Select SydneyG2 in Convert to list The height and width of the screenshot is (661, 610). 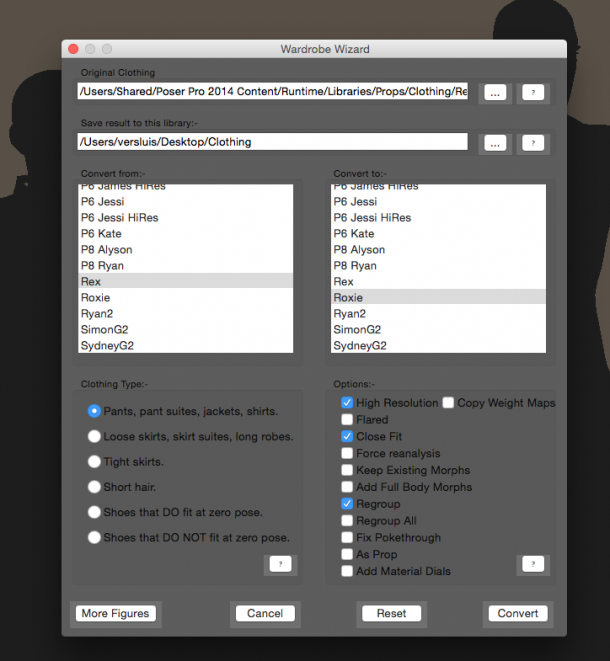[x=438, y=346]
